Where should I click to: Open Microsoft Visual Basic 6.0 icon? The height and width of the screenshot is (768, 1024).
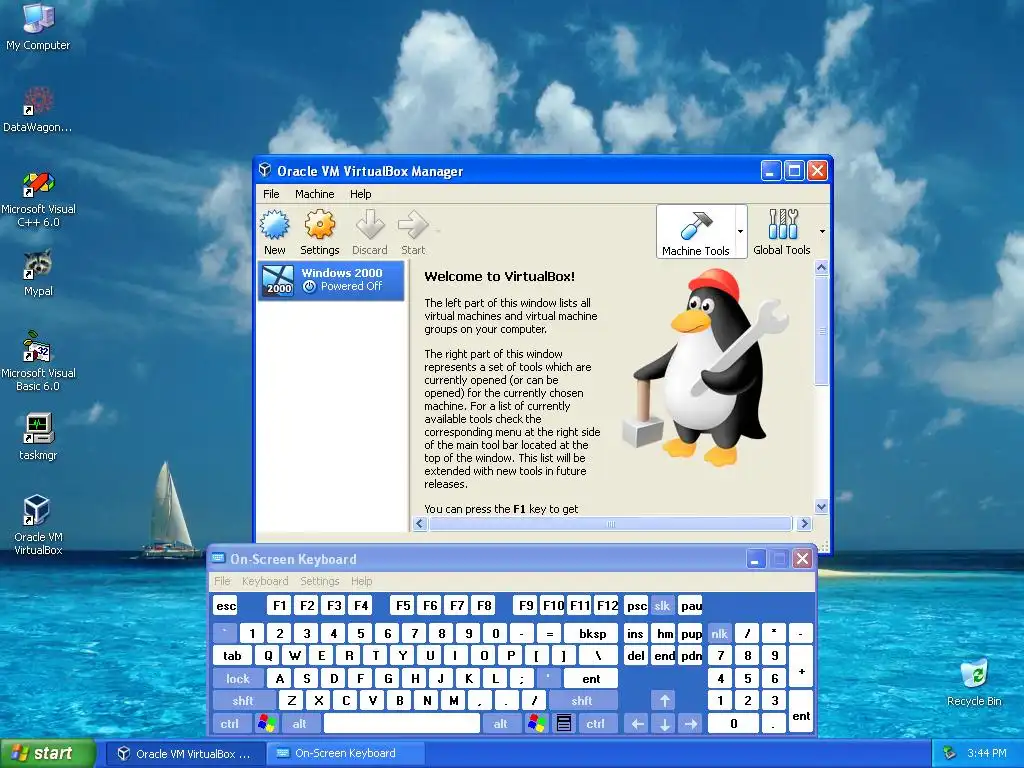coord(38,361)
